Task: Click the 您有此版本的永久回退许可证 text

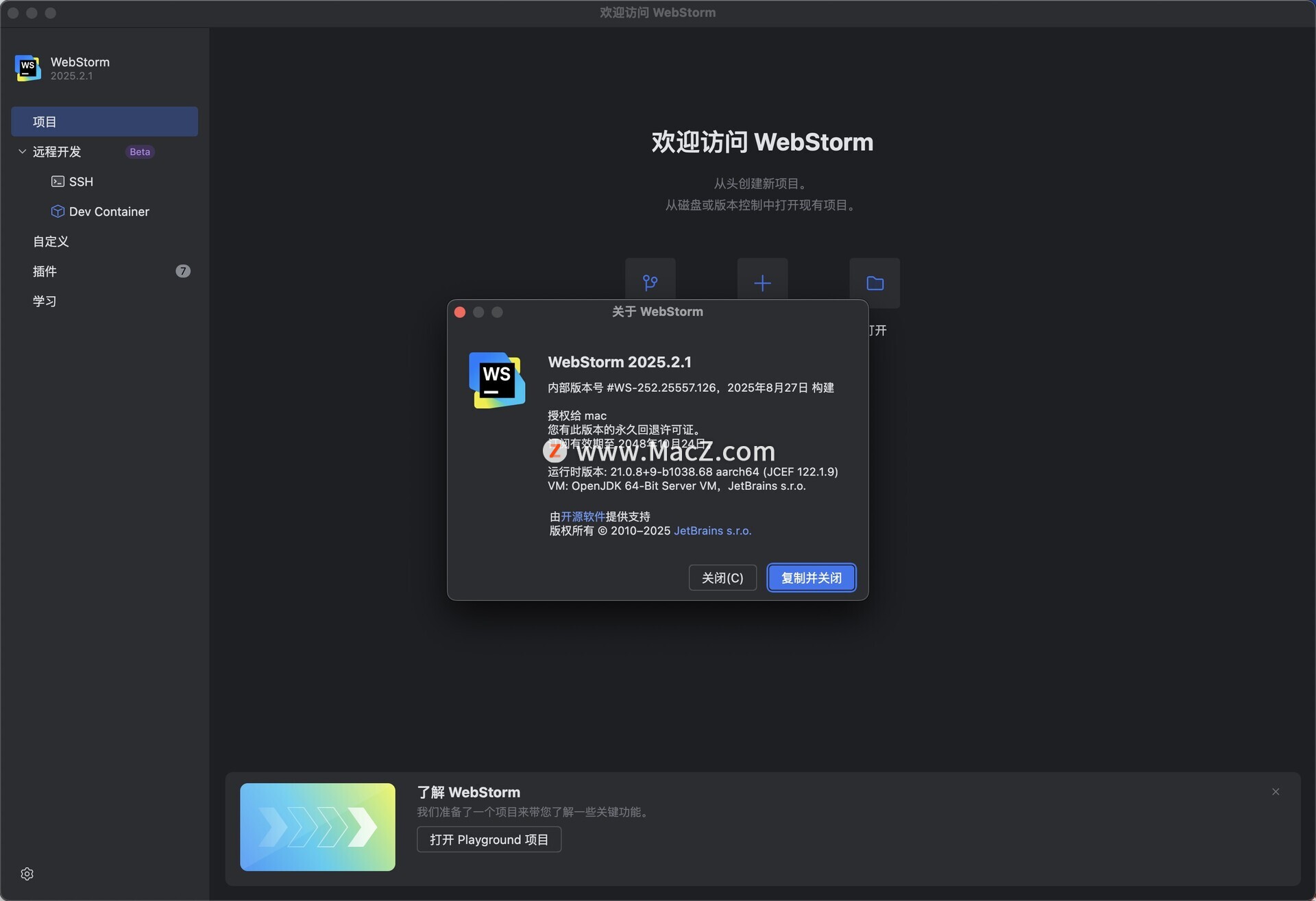Action: [x=624, y=430]
